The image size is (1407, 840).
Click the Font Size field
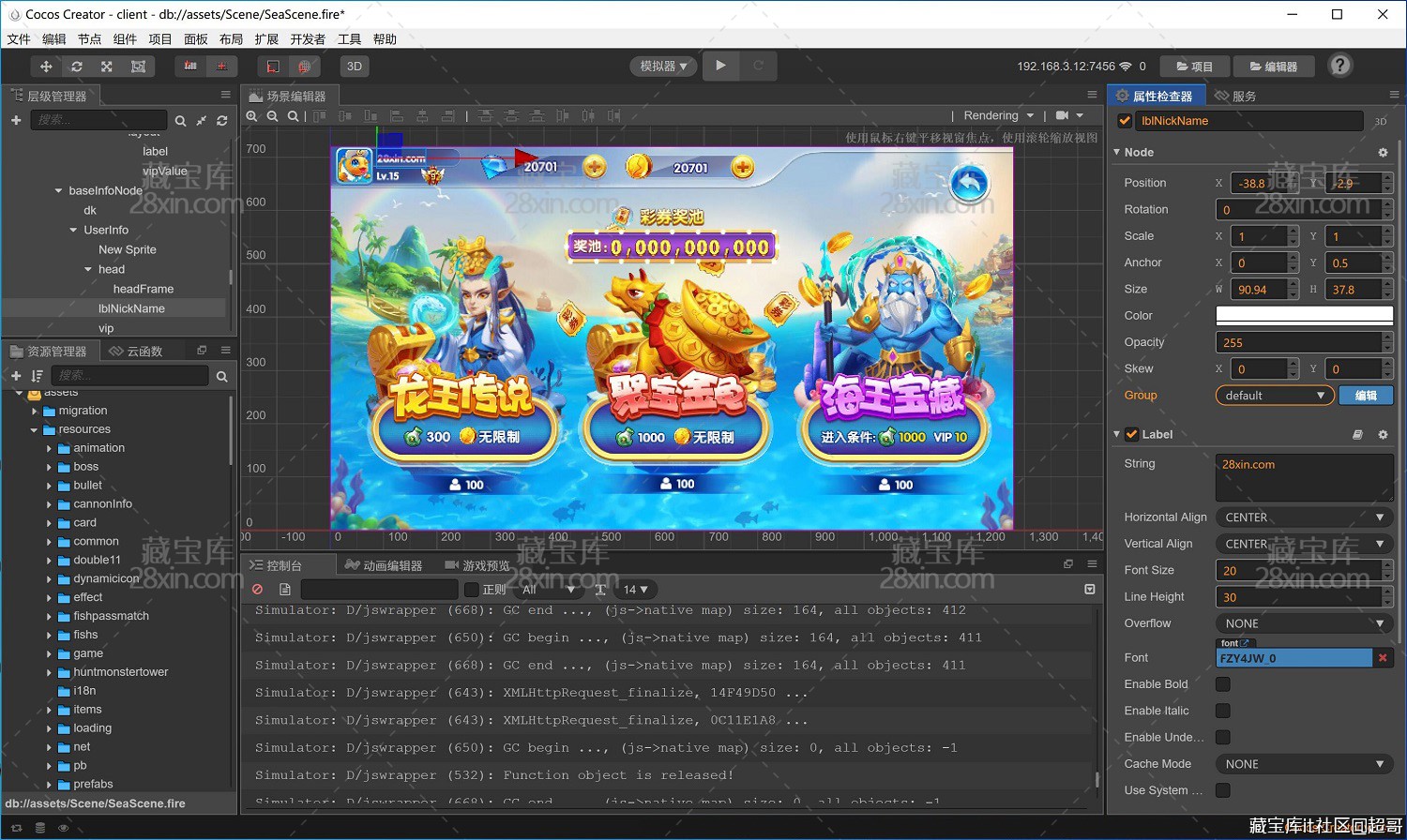(x=1297, y=571)
